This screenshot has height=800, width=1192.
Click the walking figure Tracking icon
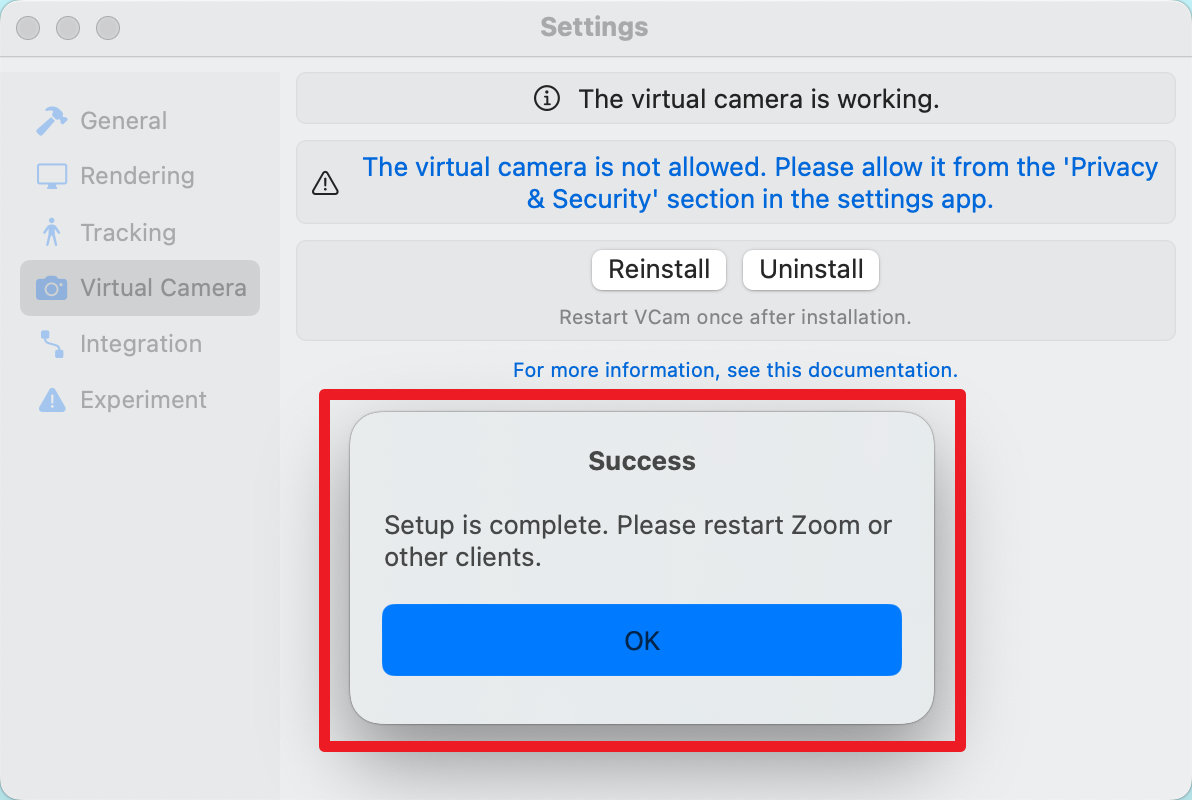click(x=51, y=233)
